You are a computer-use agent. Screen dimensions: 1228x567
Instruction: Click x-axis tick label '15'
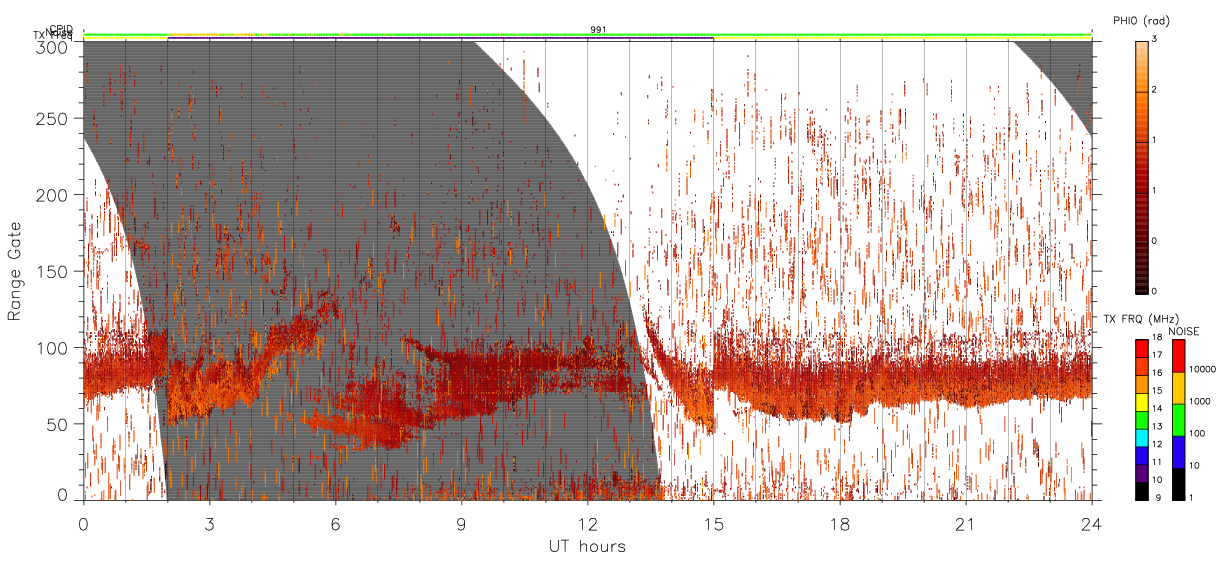pos(713,524)
